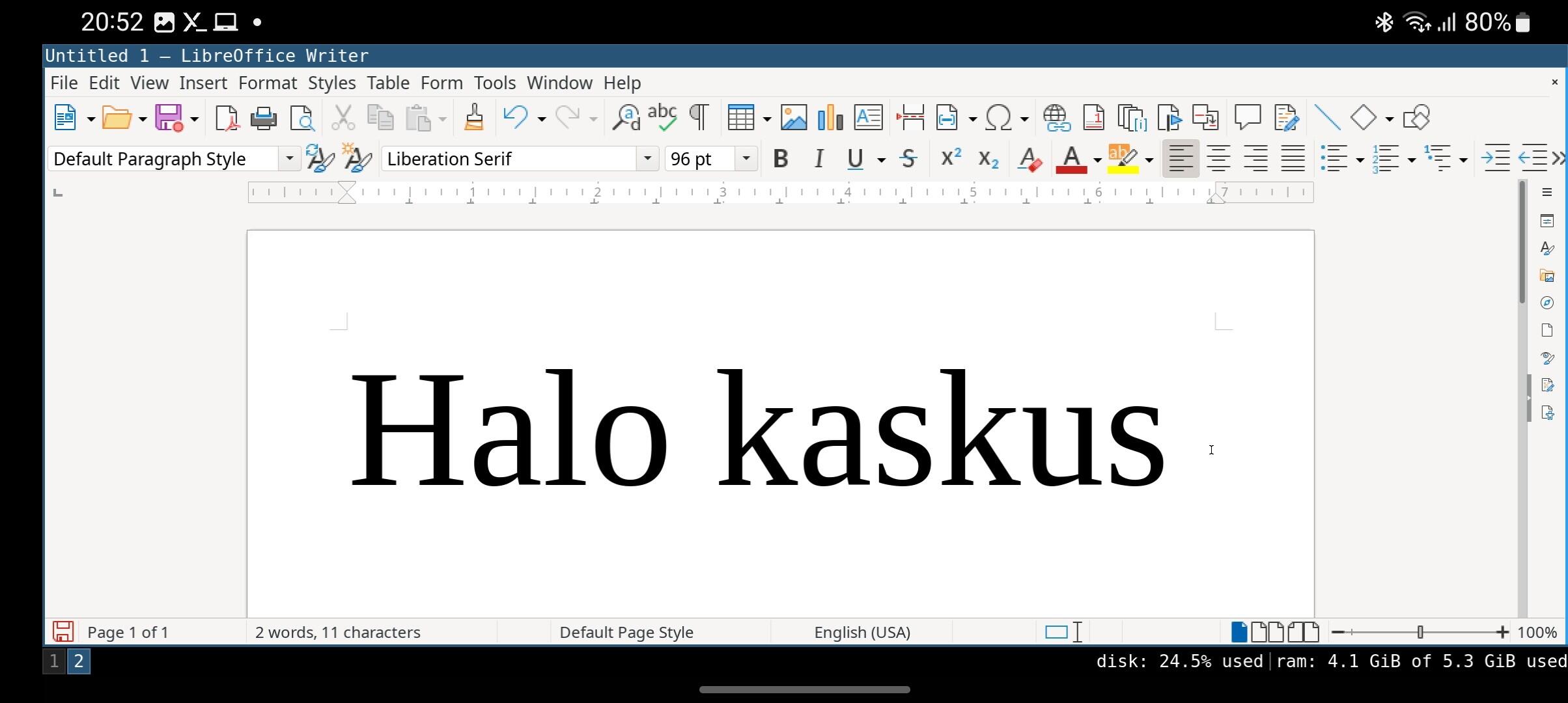Export directly as PDF

227,118
